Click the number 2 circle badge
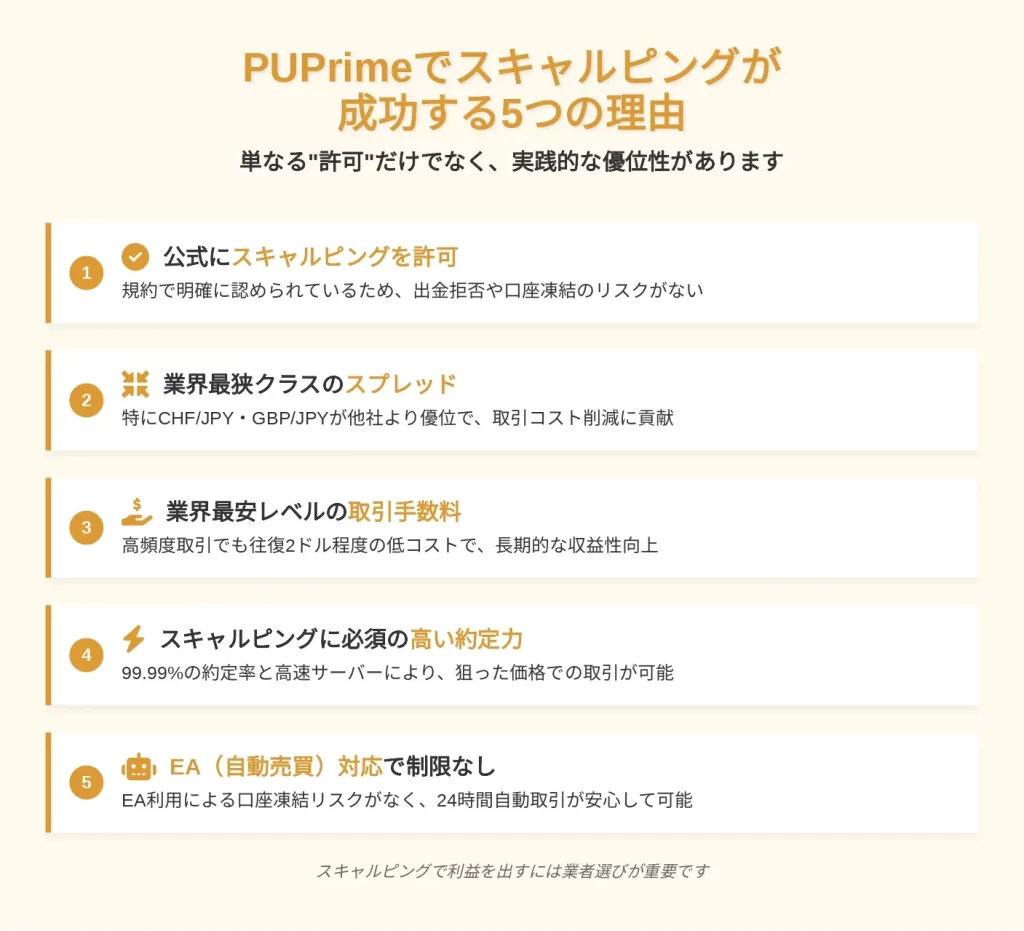Screen dimensions: 1024x931 tap(86, 400)
